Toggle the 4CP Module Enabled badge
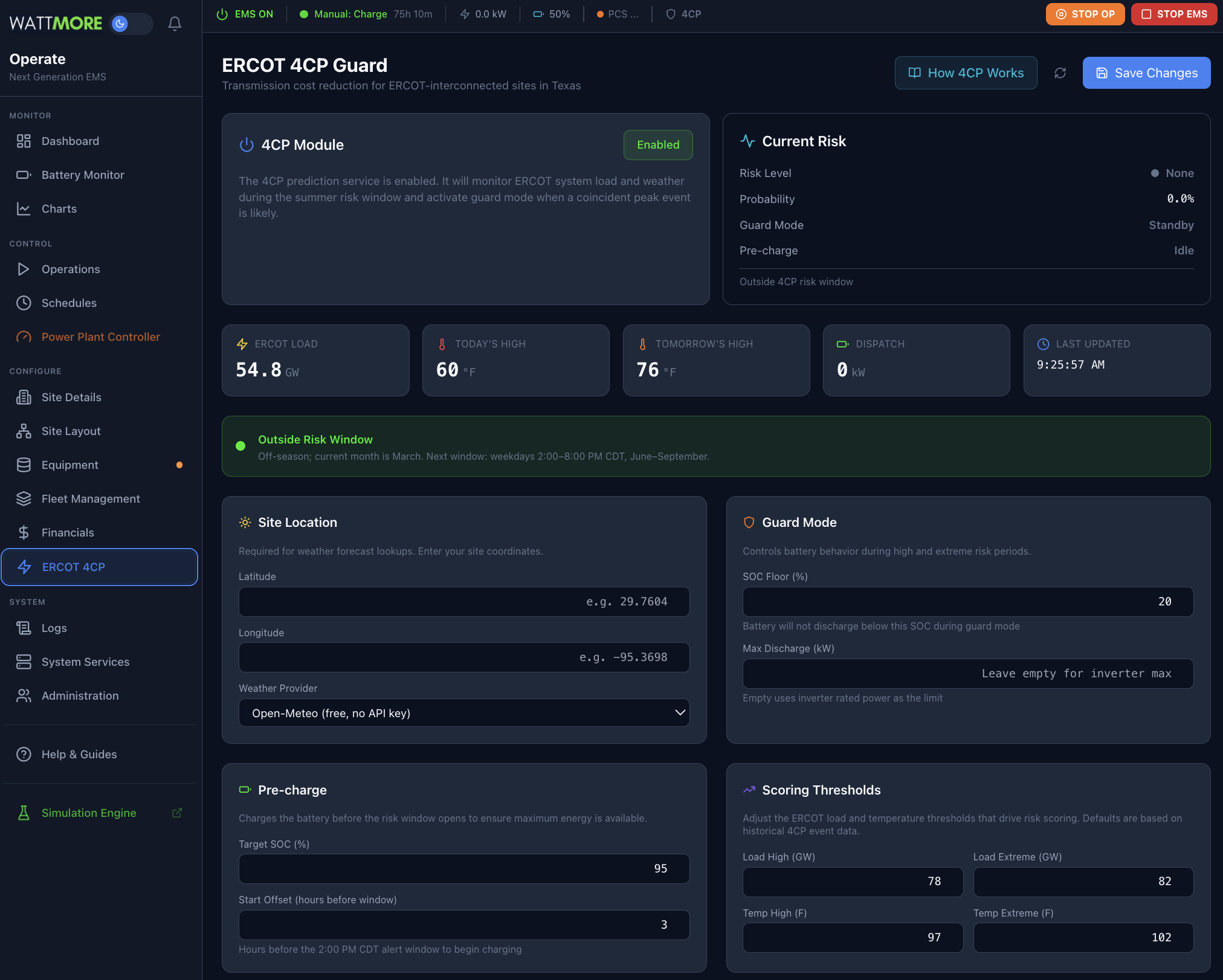This screenshot has width=1223, height=980. pos(658,145)
